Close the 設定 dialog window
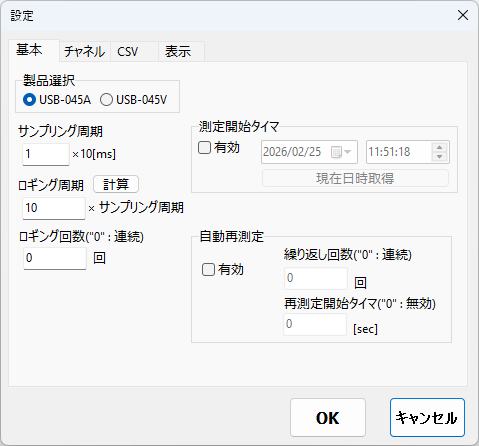Screen dimensions: 479x446 pyautogui.click(x=463, y=15)
